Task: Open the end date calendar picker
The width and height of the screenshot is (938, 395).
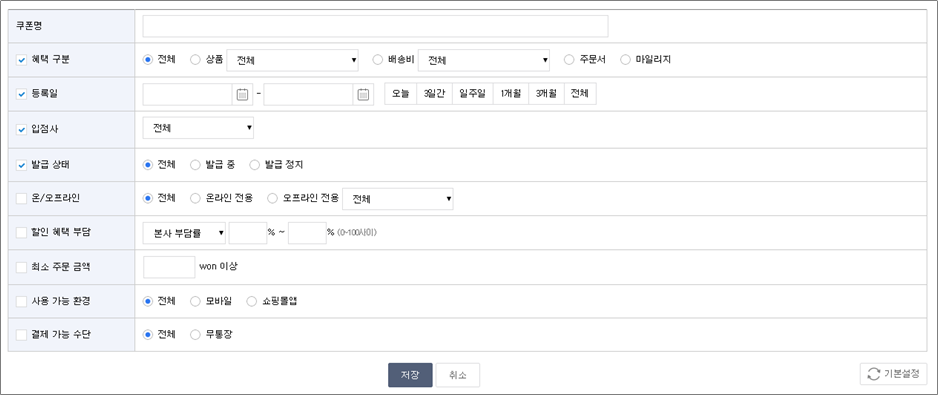Action: [x=363, y=95]
